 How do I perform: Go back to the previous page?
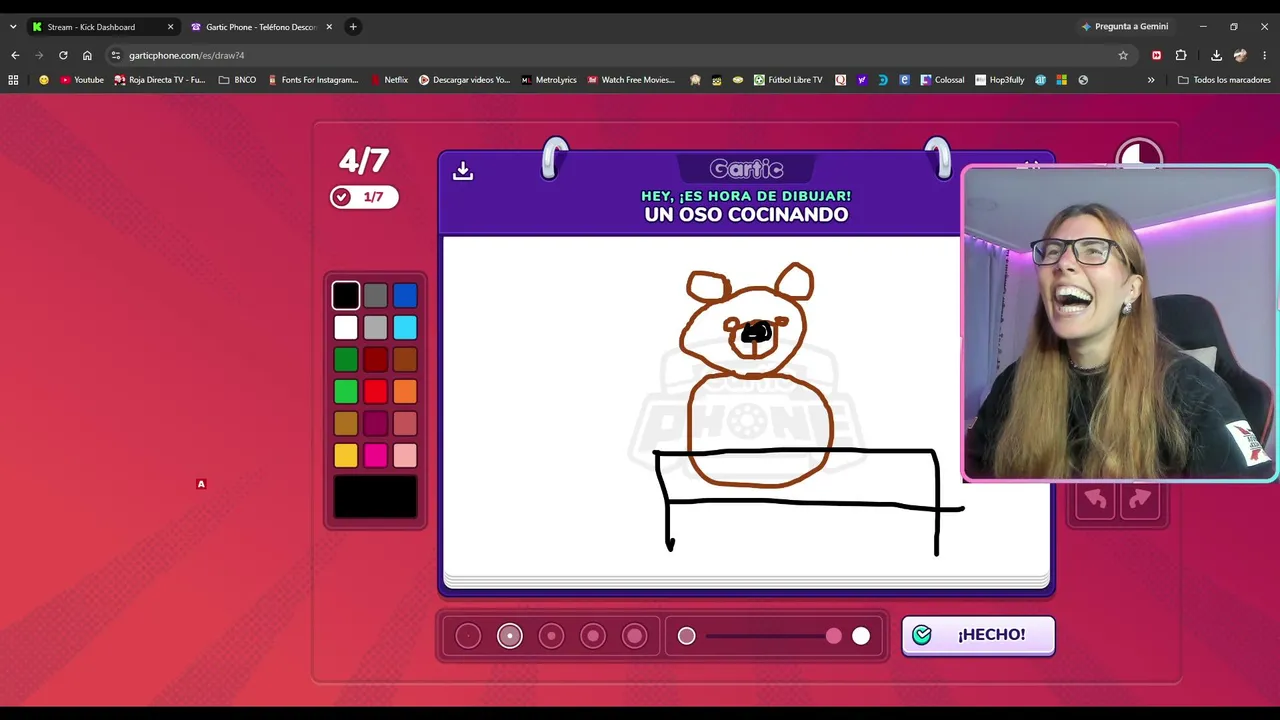(x=15, y=55)
